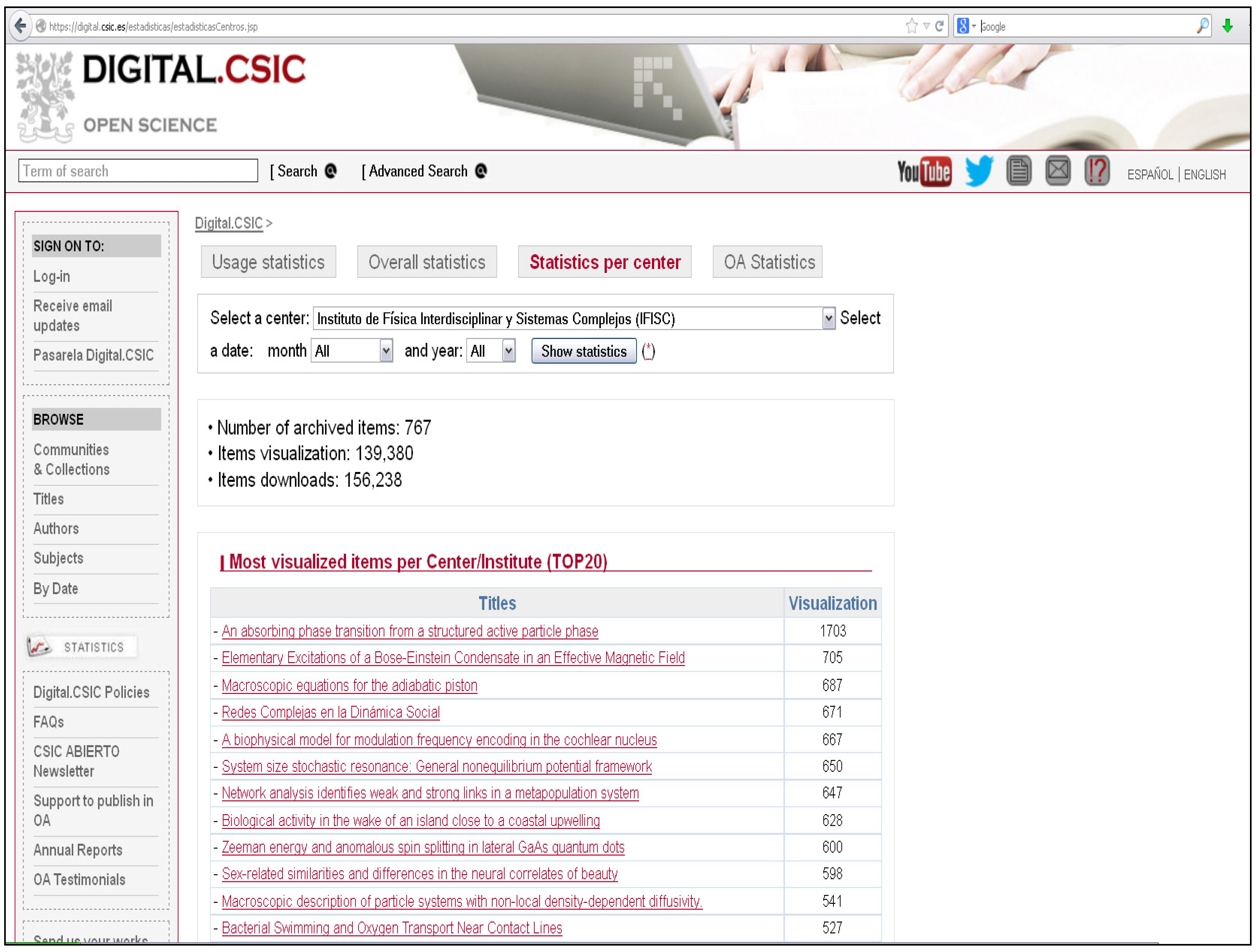1258x952 pixels.
Task: Open the document news icon
Action: pyautogui.click(x=1018, y=171)
